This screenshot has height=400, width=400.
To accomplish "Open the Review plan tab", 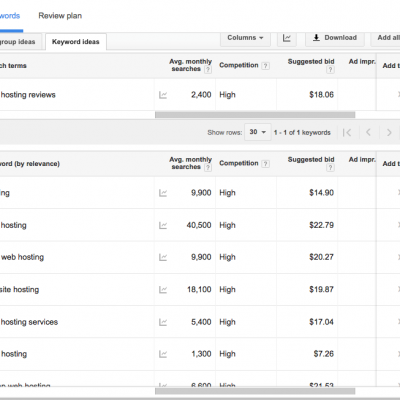I will tap(60, 16).
